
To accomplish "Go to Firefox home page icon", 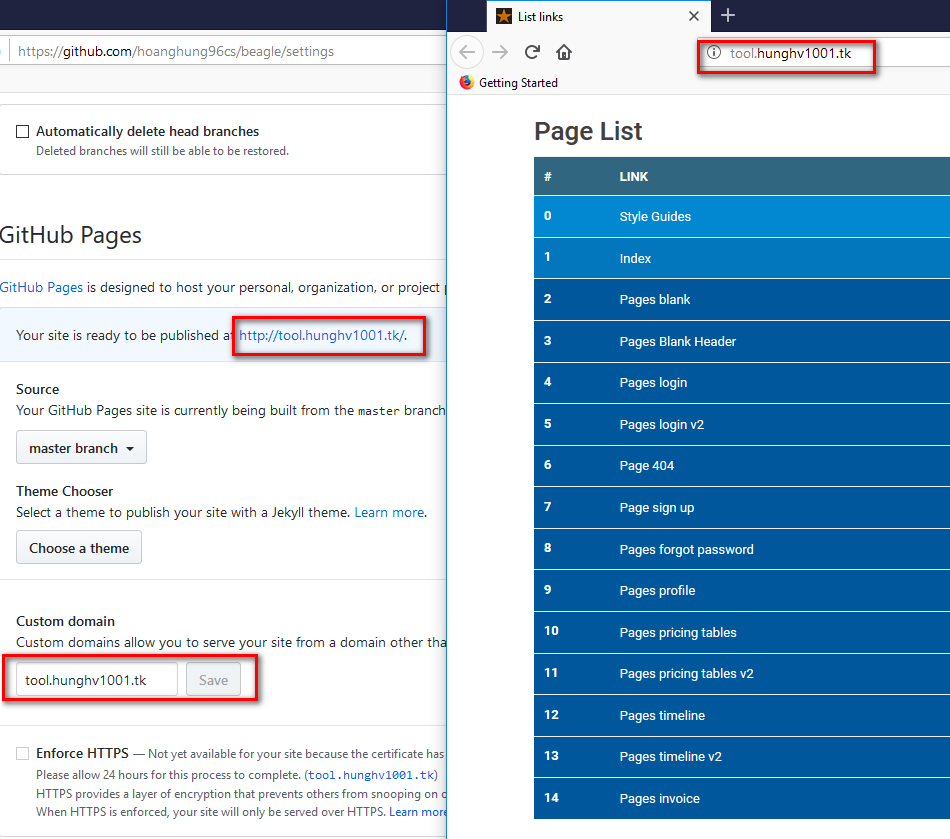I will (x=563, y=52).
